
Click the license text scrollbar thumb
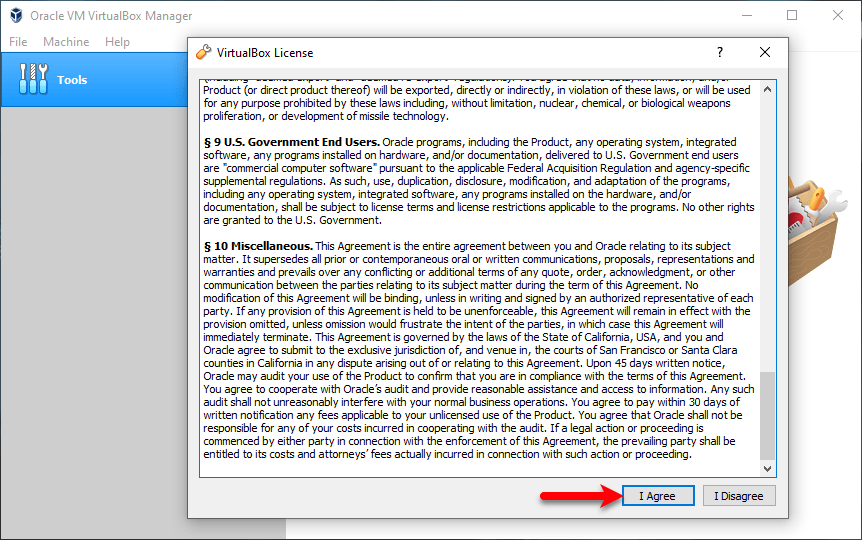click(x=767, y=416)
